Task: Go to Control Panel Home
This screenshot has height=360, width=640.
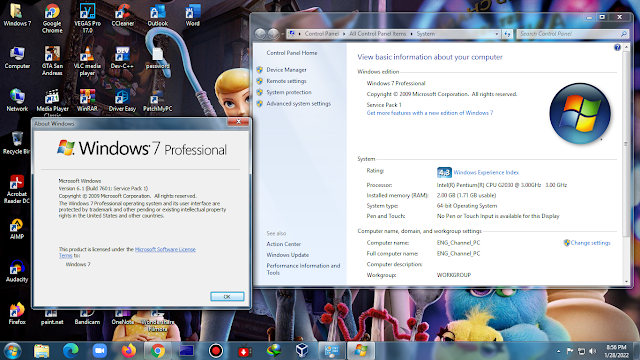Action: pyautogui.click(x=291, y=53)
